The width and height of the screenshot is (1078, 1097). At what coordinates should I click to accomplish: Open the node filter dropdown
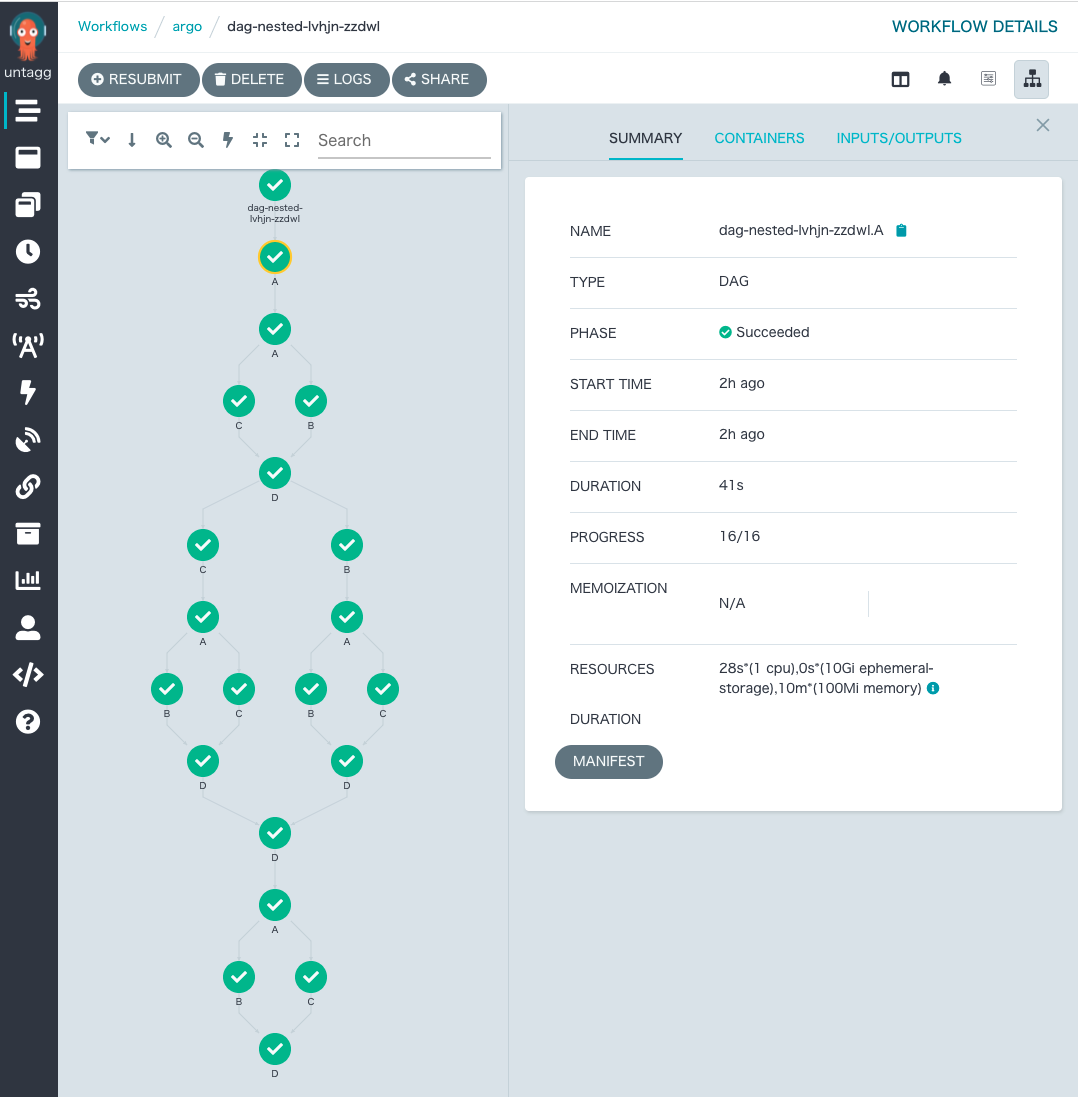(x=96, y=140)
